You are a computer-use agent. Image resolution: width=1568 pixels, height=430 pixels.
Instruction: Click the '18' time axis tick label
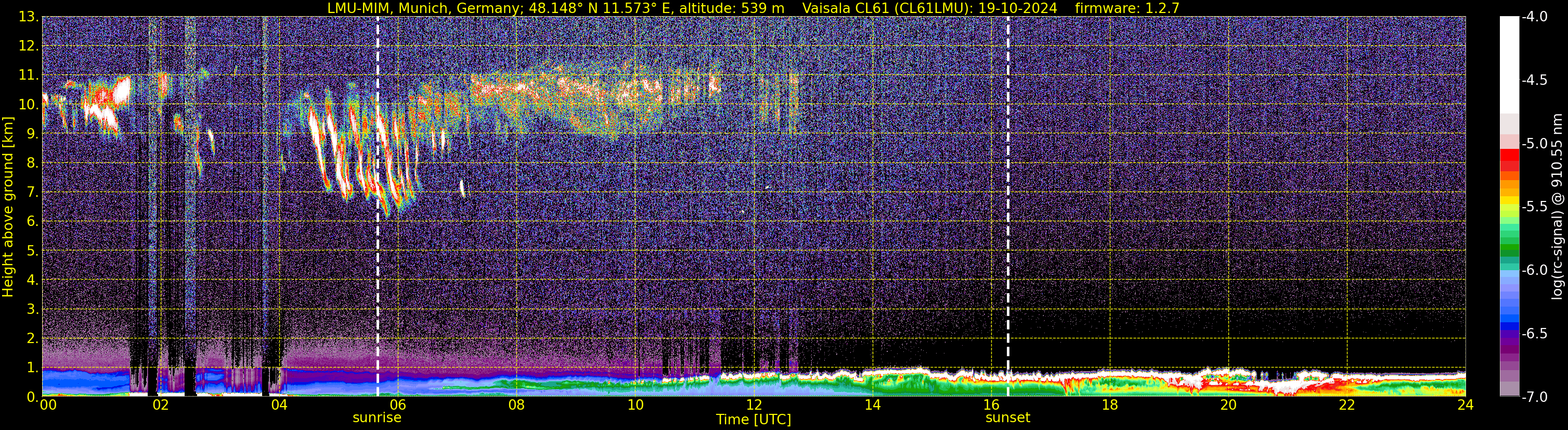[x=1110, y=405]
